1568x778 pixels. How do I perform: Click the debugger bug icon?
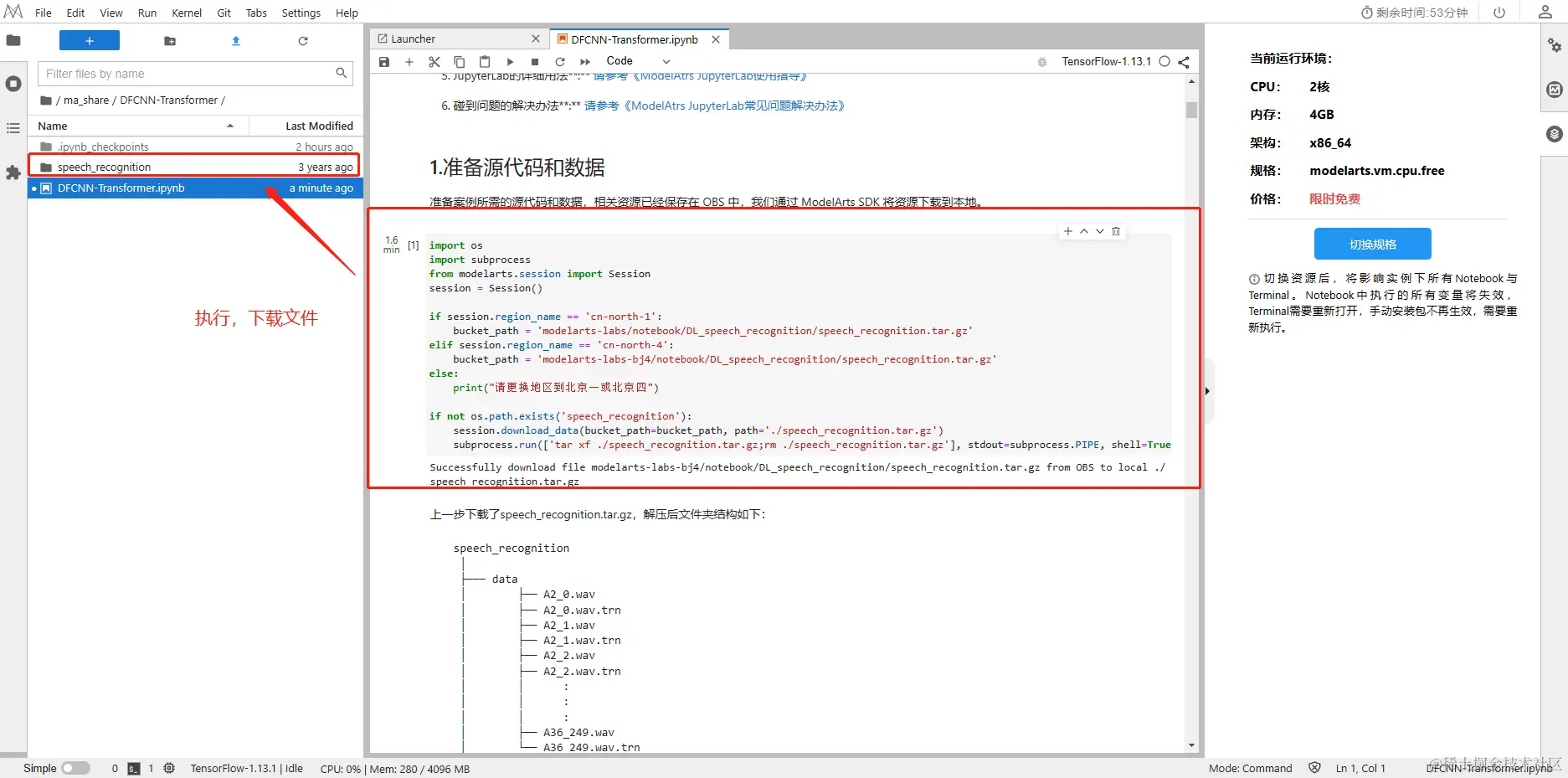point(1042,62)
